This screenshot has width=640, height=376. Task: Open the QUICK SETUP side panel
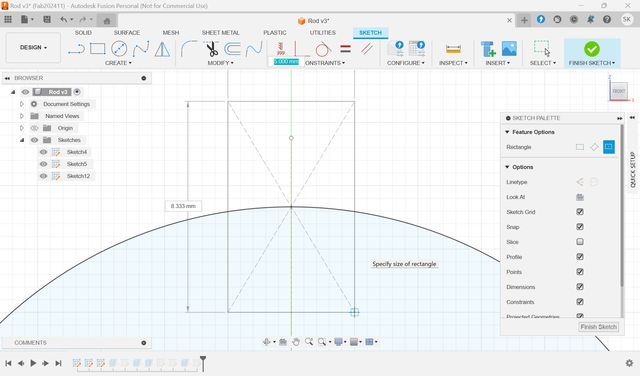pyautogui.click(x=632, y=169)
